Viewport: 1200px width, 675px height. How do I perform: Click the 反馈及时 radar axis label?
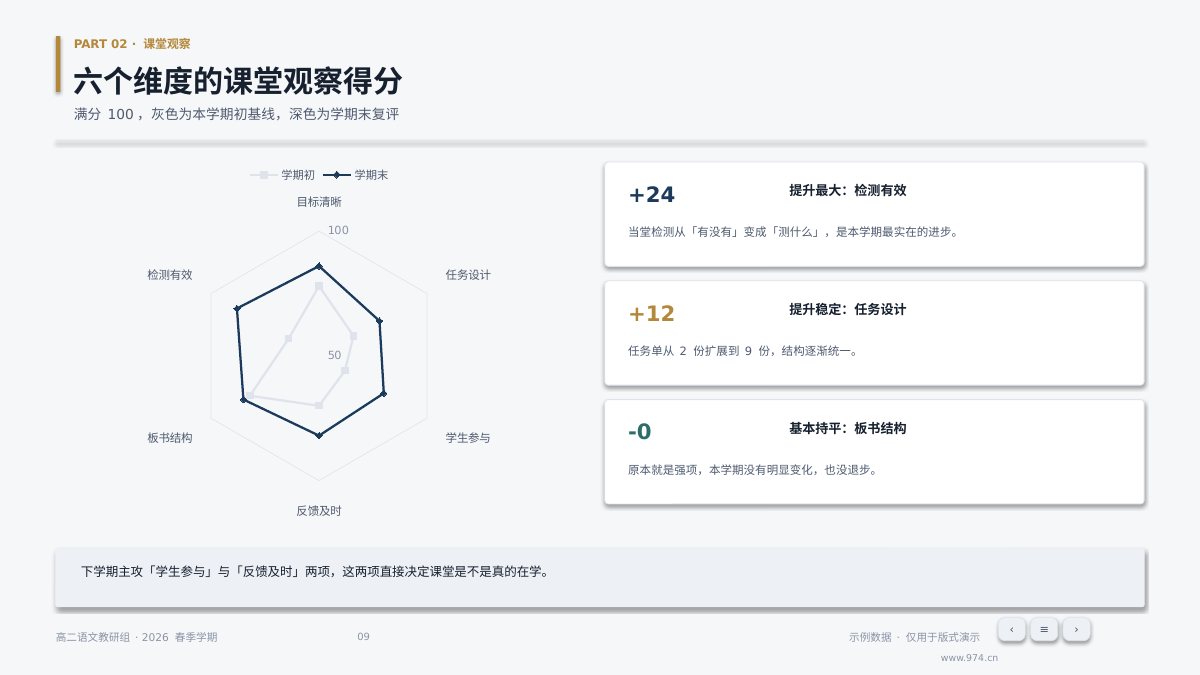[x=319, y=511]
